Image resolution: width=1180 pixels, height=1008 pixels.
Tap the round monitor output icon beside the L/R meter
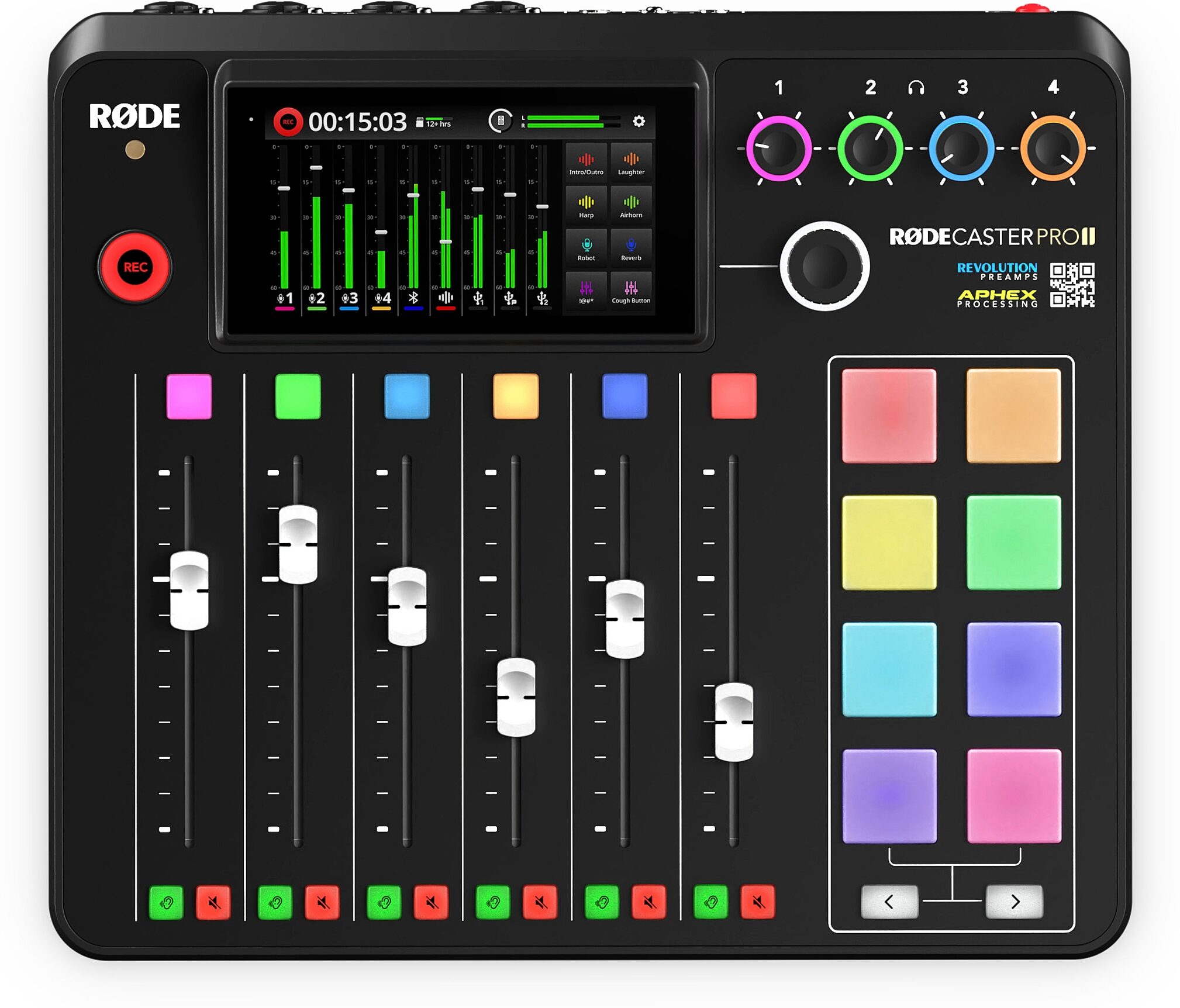pyautogui.click(x=500, y=121)
